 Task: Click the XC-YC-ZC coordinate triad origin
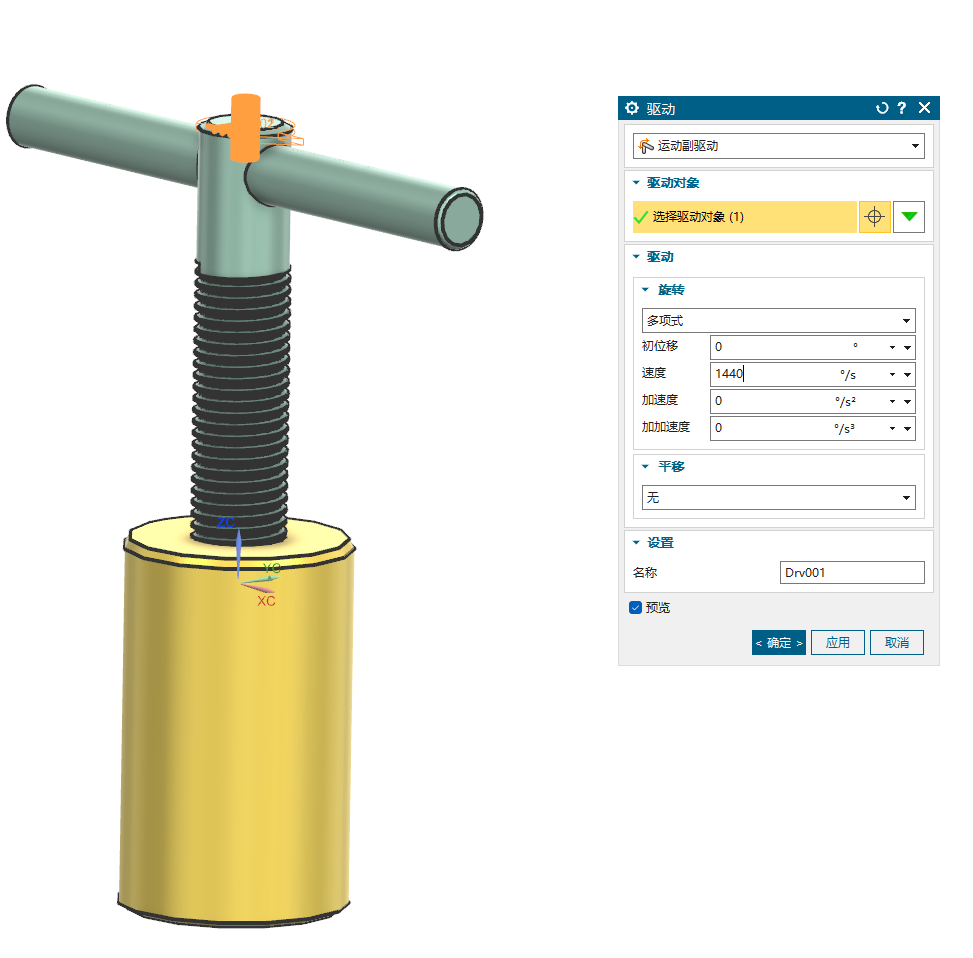pyautogui.click(x=238, y=577)
